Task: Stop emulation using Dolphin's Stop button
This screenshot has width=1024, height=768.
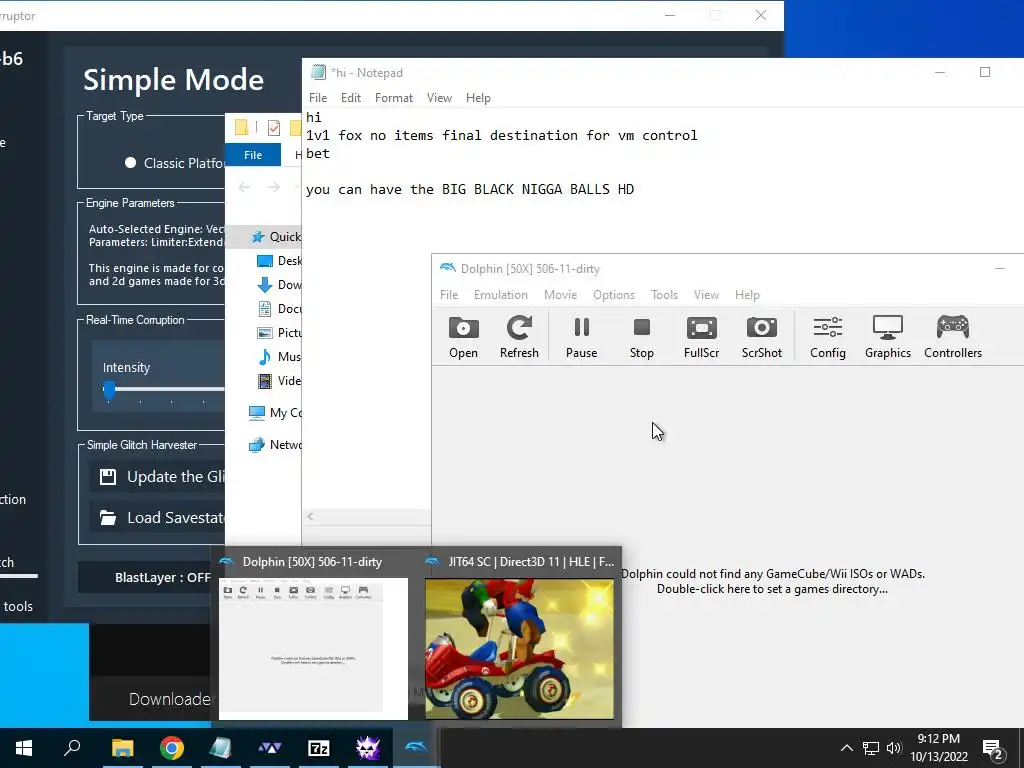Action: coord(641,336)
